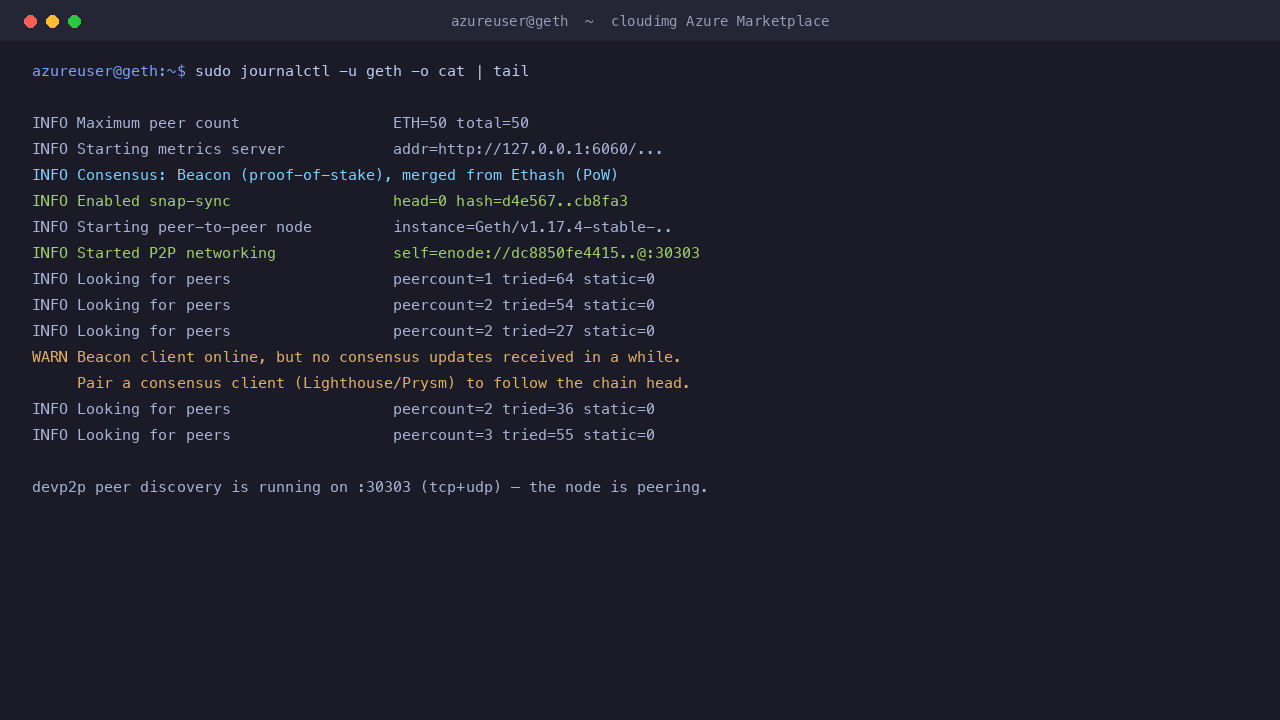Image resolution: width=1280 pixels, height=720 pixels.
Task: Click 'peercount=2 tried=27 static=0' value
Action: [524, 331]
